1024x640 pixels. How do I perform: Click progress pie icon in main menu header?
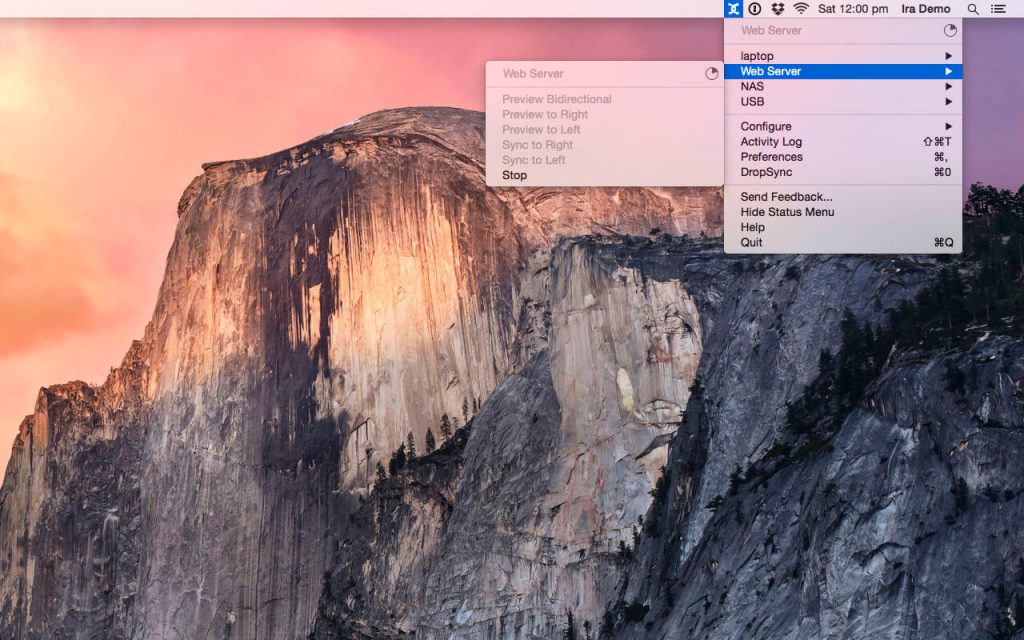pyautogui.click(x=949, y=31)
